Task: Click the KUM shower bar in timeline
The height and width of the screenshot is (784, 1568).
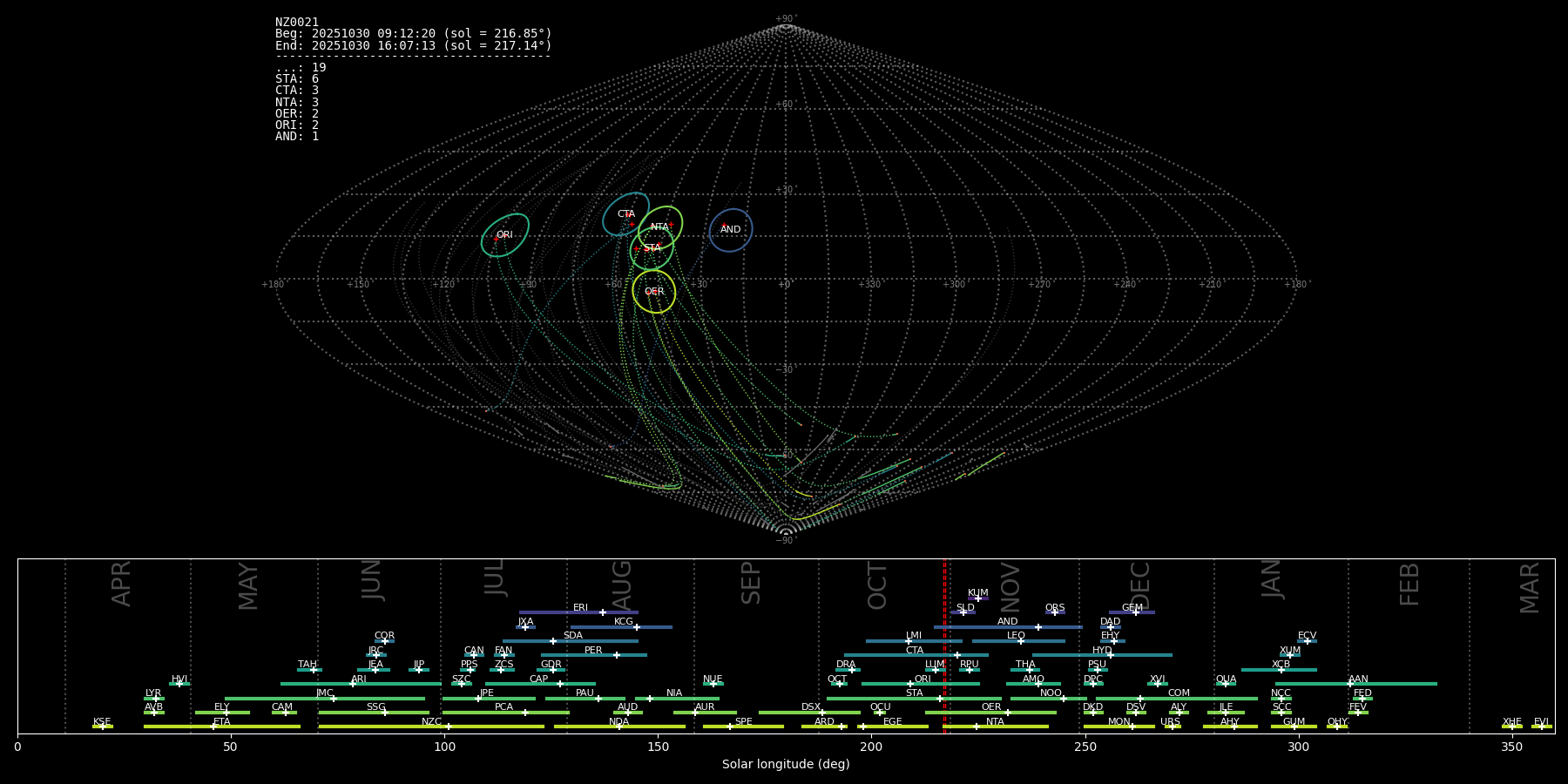Action: [978, 598]
